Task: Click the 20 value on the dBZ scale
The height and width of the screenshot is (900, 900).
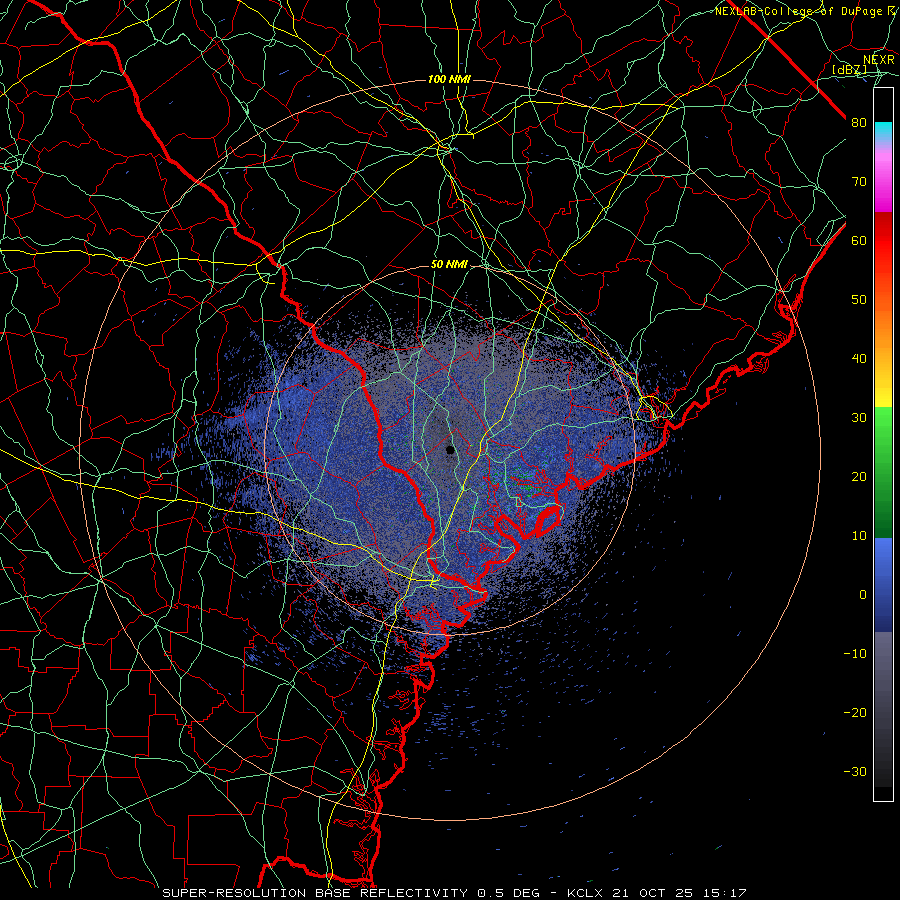Action: [859, 476]
